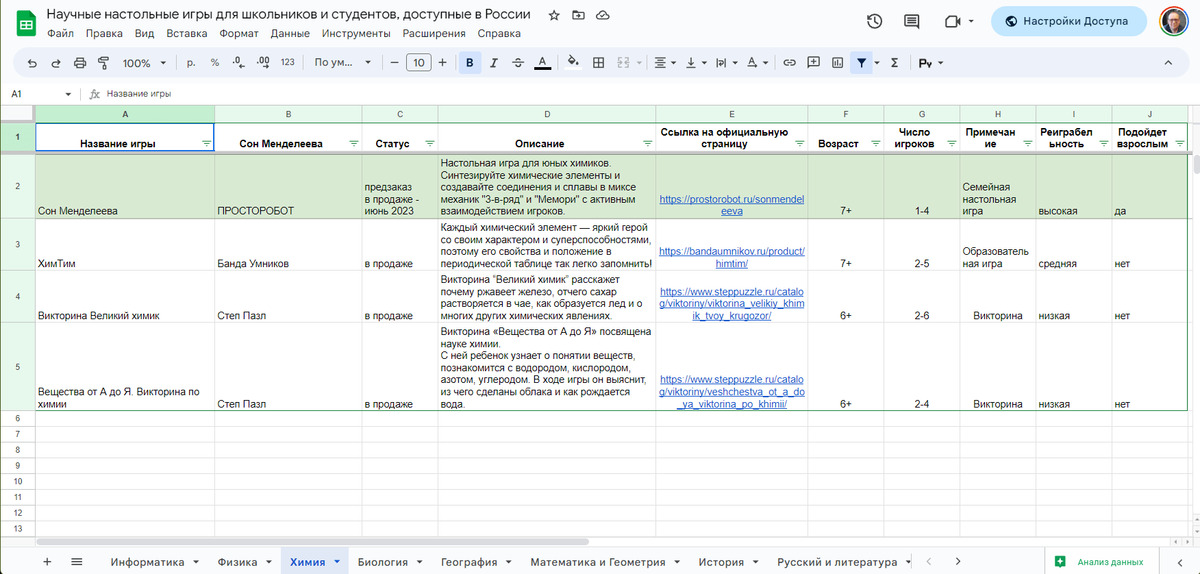Viewport: 1200px width, 574px height.
Task: Click the functions sigma icon
Action: (x=894, y=63)
